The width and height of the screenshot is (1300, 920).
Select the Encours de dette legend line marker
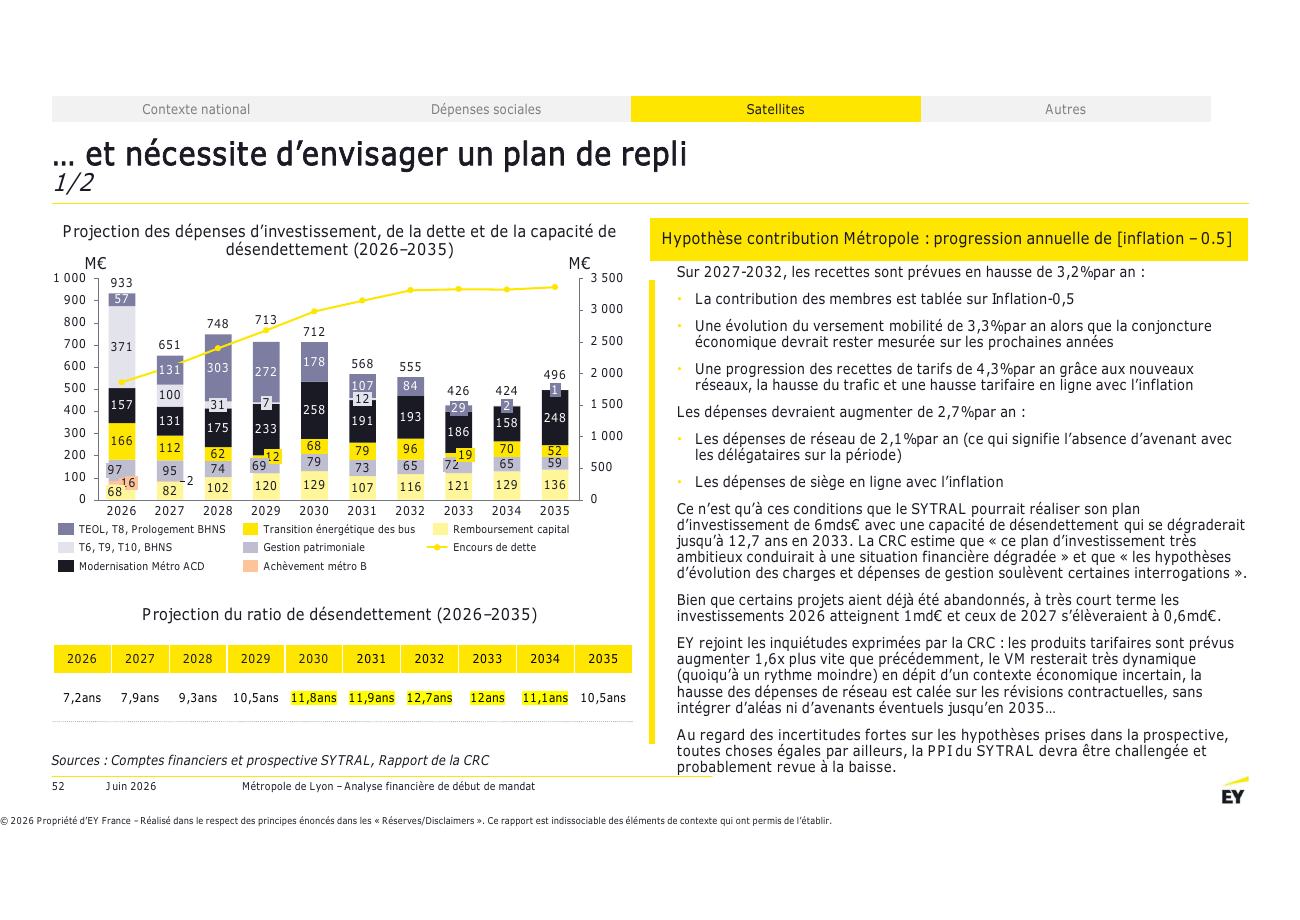coord(435,547)
